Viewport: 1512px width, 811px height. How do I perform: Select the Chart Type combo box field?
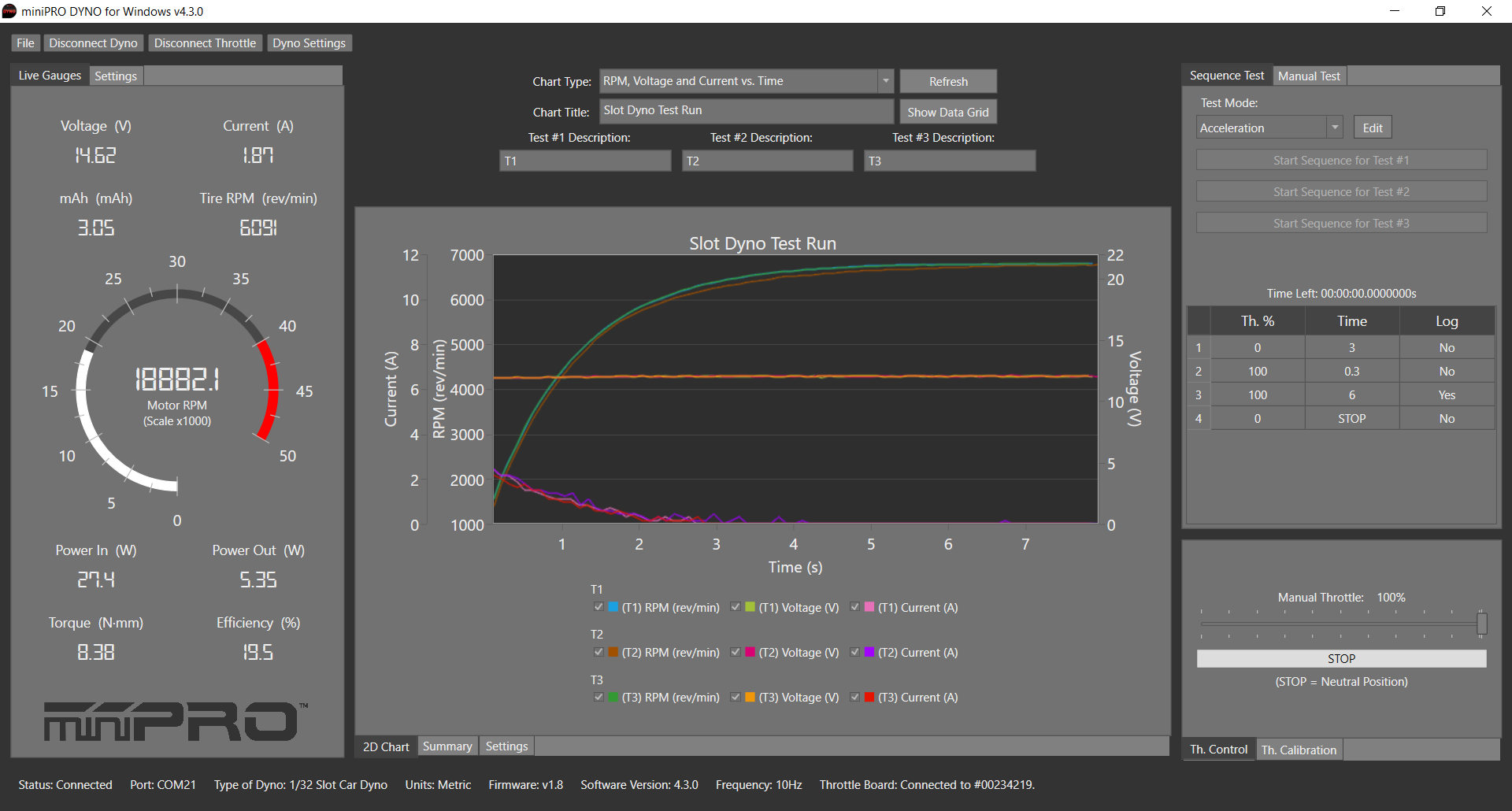click(x=747, y=81)
